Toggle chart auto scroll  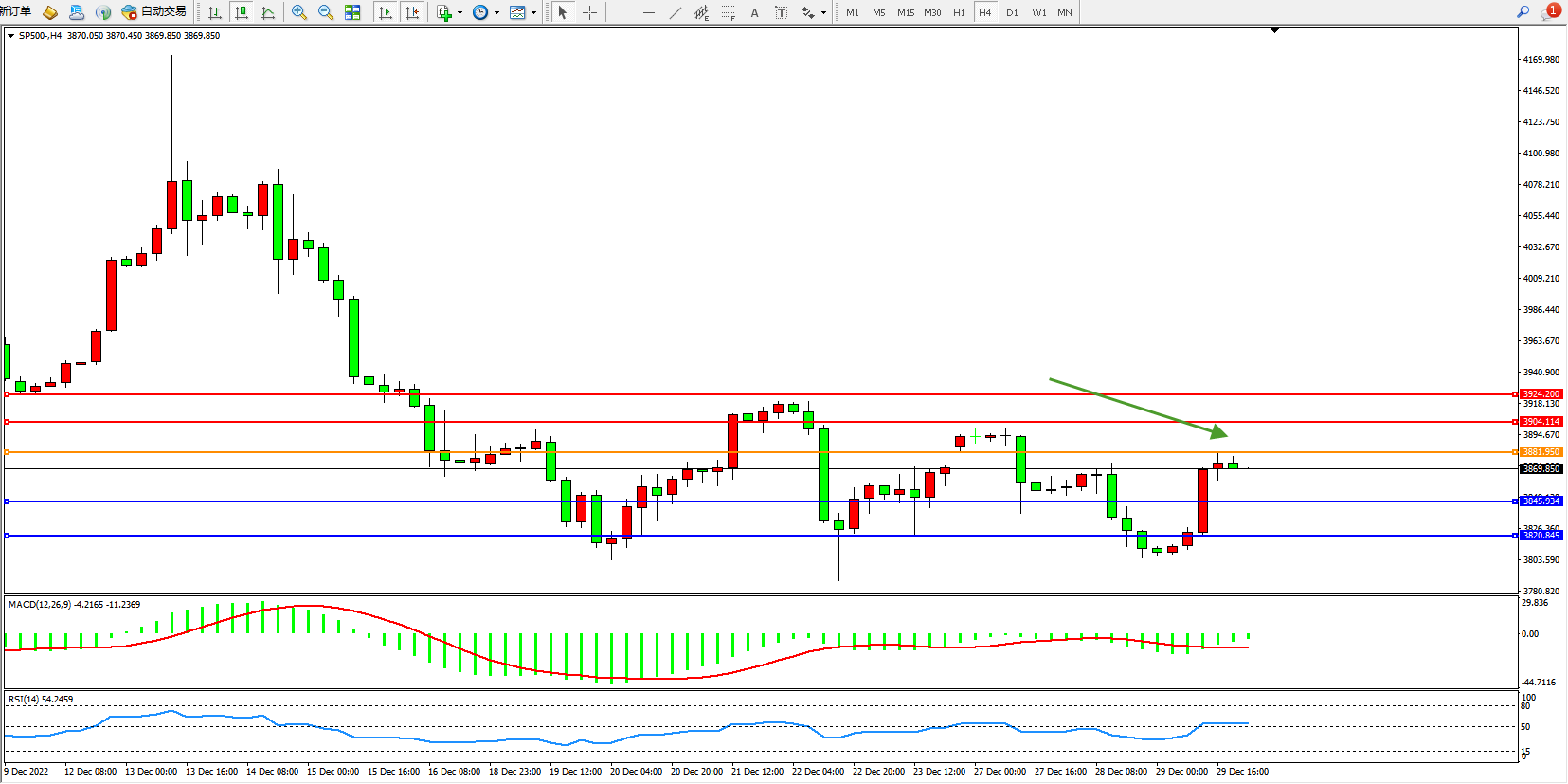[385, 12]
